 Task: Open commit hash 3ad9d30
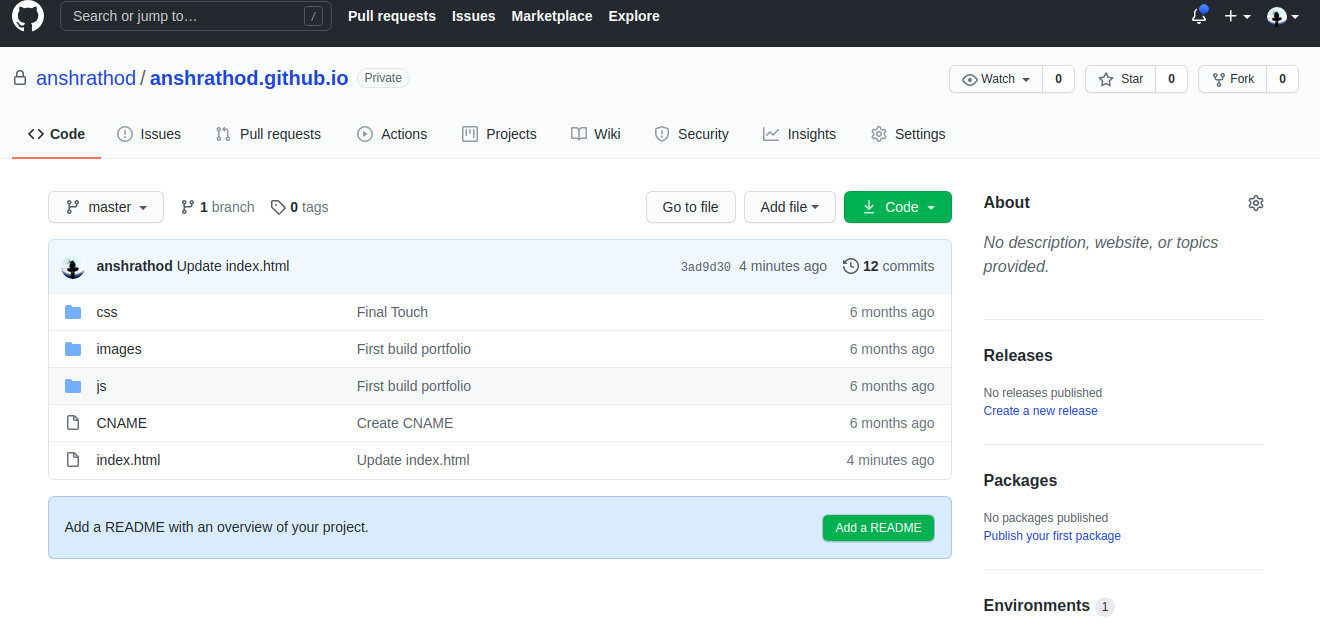(706, 267)
